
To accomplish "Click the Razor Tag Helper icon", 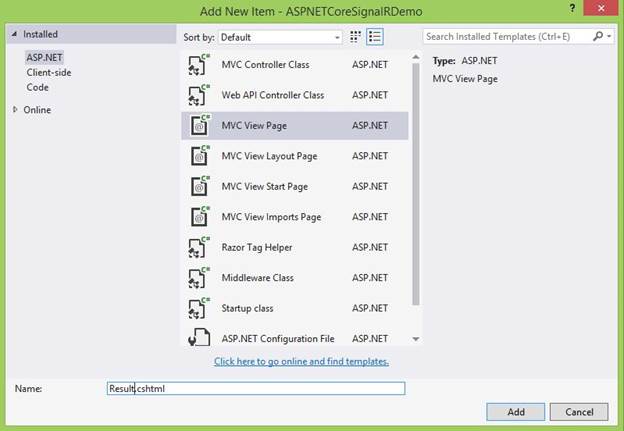I will 199,248.
